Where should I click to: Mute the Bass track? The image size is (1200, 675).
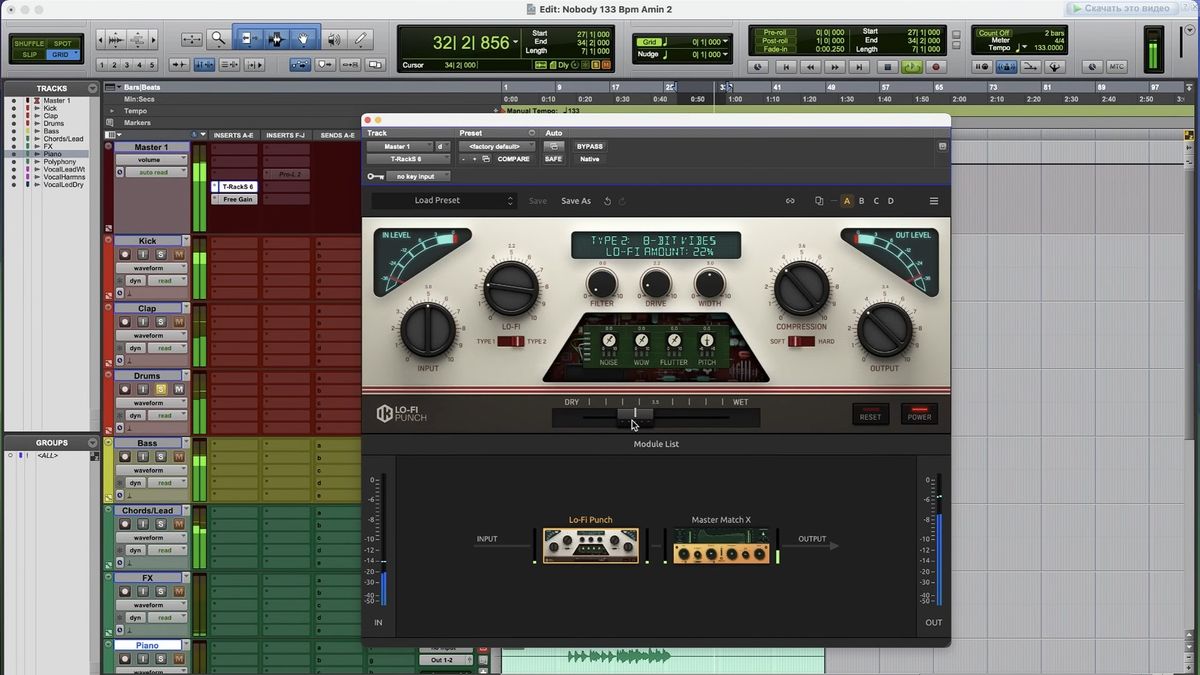177,456
